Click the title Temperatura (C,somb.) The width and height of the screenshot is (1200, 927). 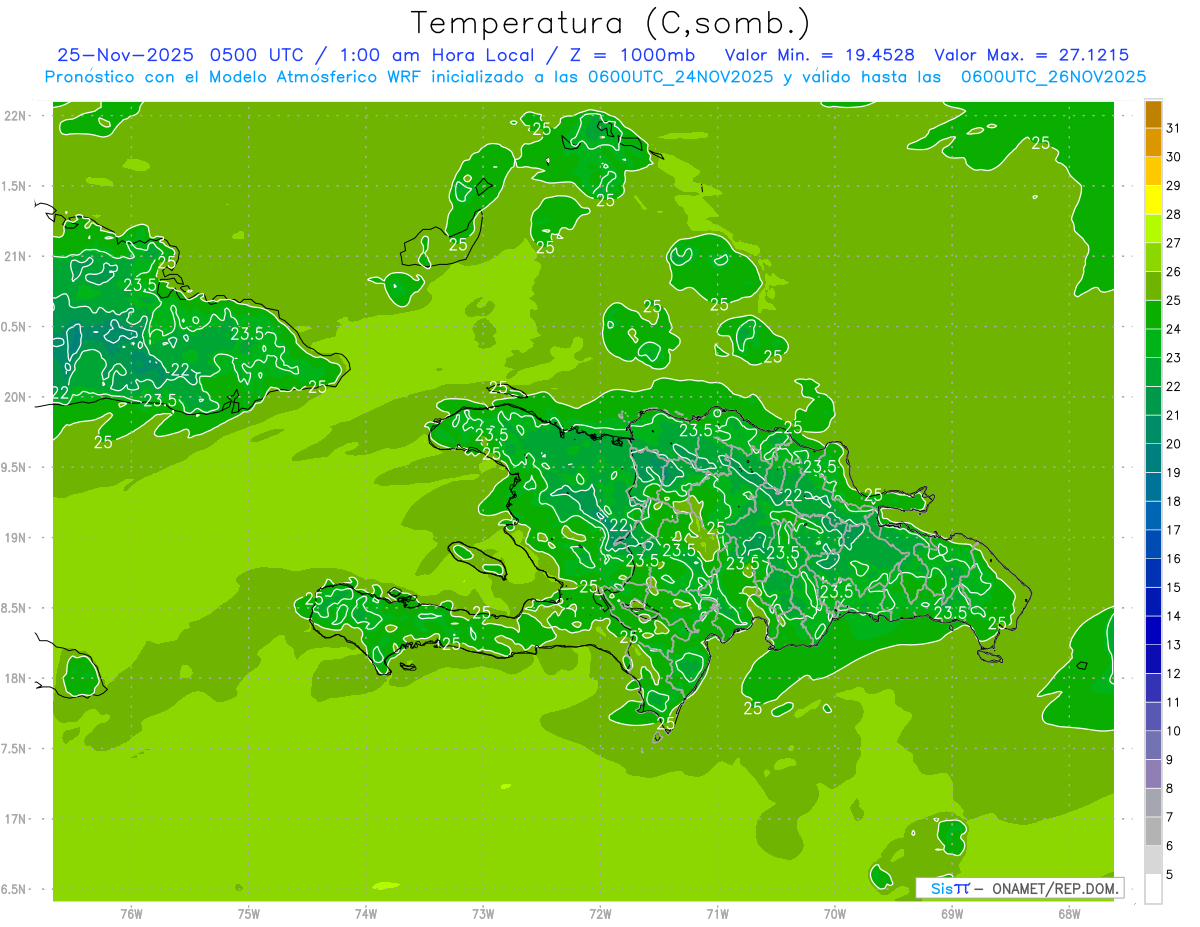pyautogui.click(x=611, y=23)
